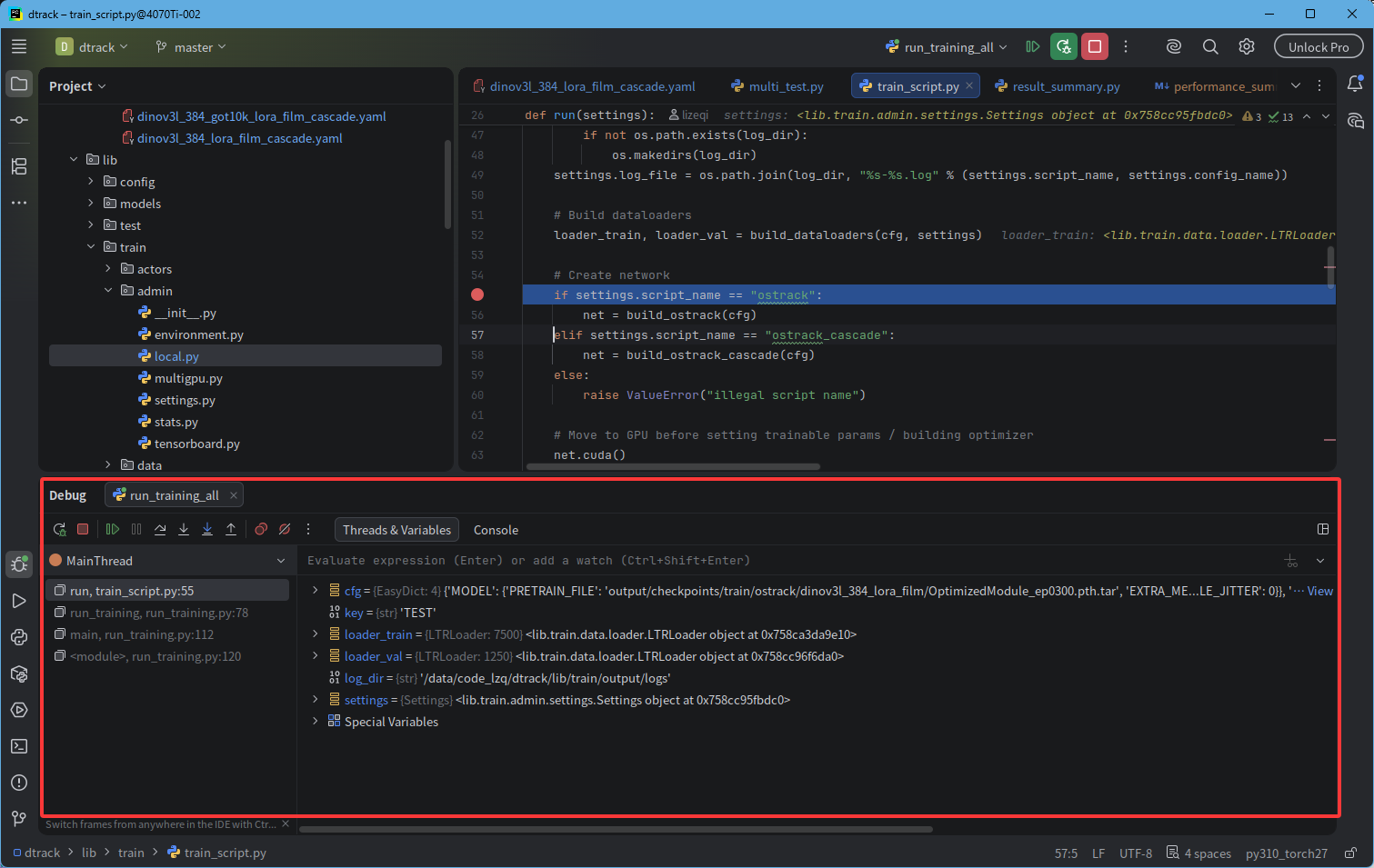Resume program in Debug toolbar
Viewport: 1374px width, 868px height.
point(113,529)
